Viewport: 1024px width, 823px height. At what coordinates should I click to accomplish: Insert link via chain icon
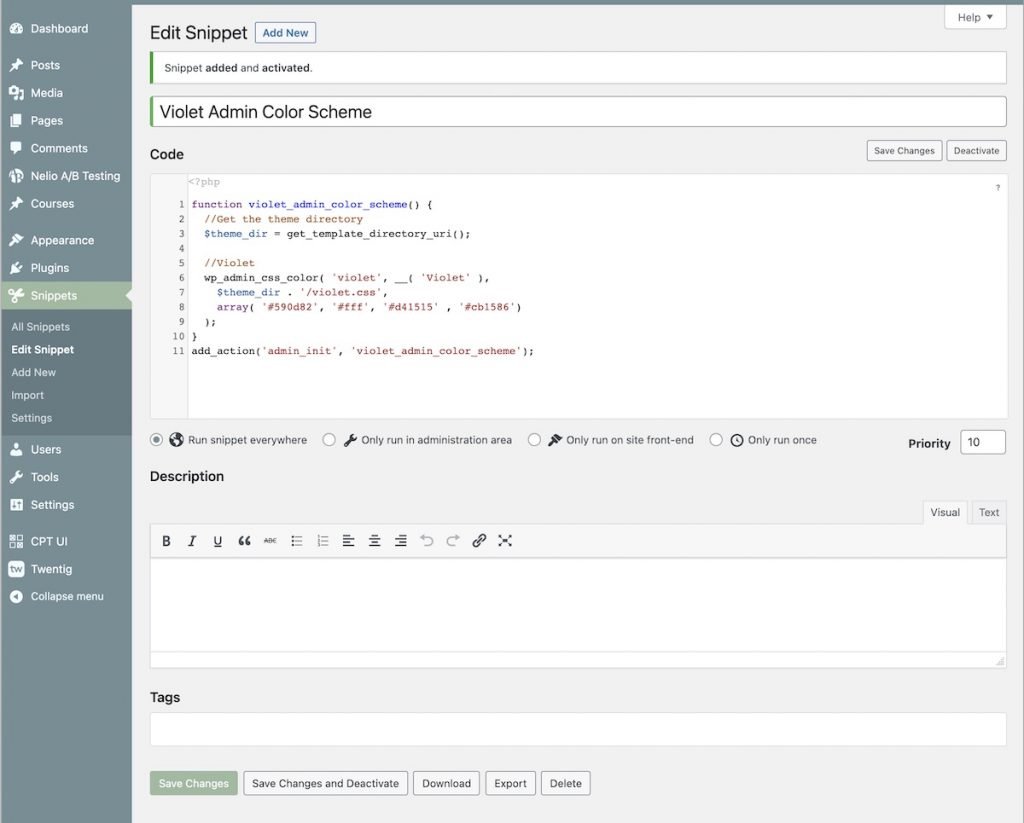(x=479, y=541)
